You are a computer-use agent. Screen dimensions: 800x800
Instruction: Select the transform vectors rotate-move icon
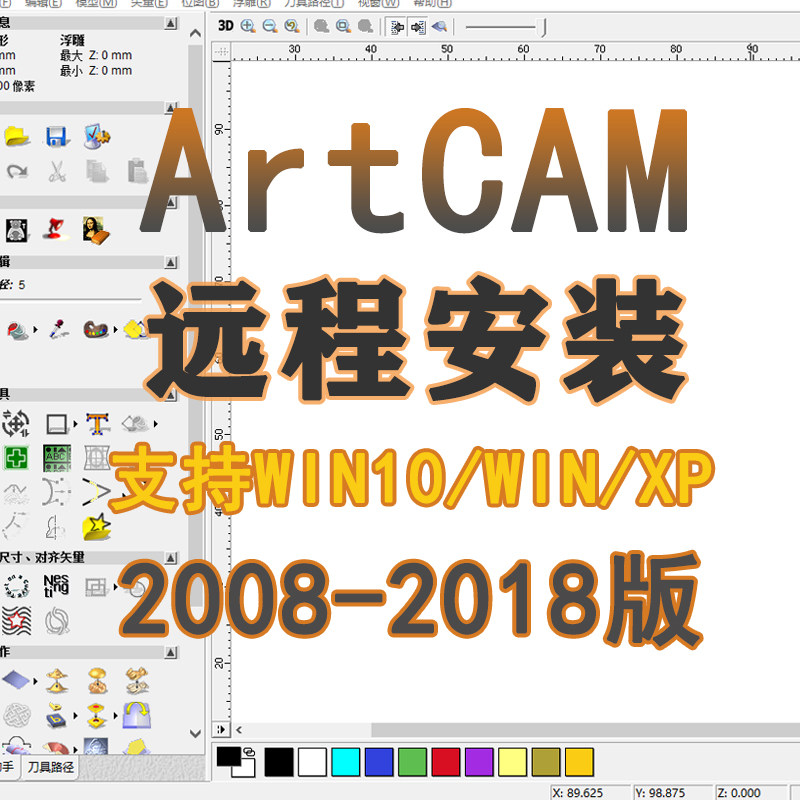point(16,423)
